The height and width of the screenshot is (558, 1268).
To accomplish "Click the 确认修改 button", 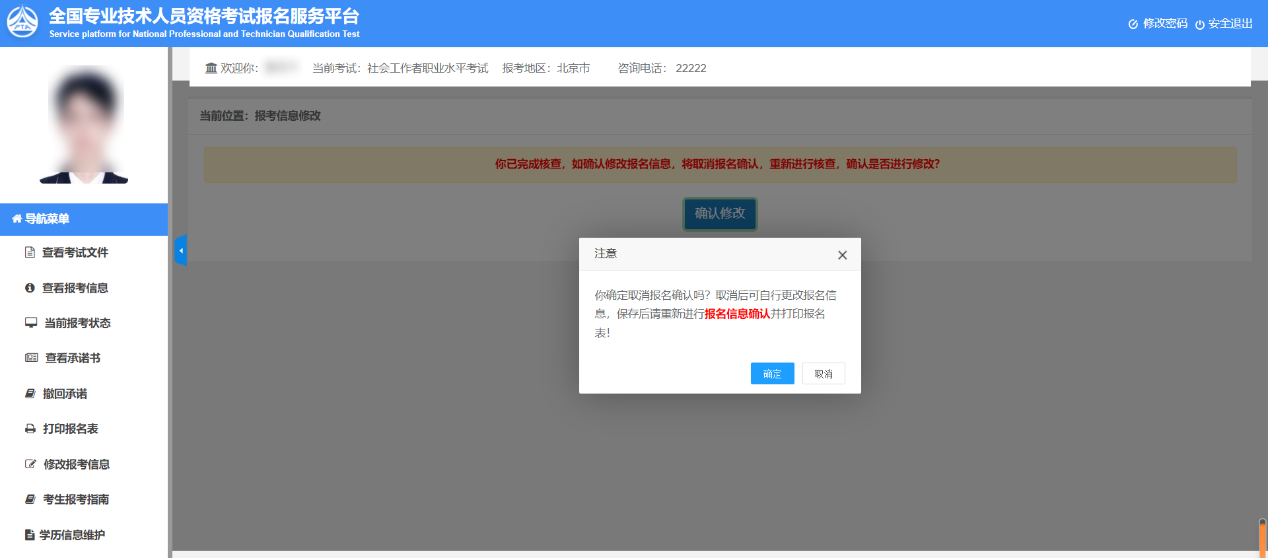I will [720, 214].
